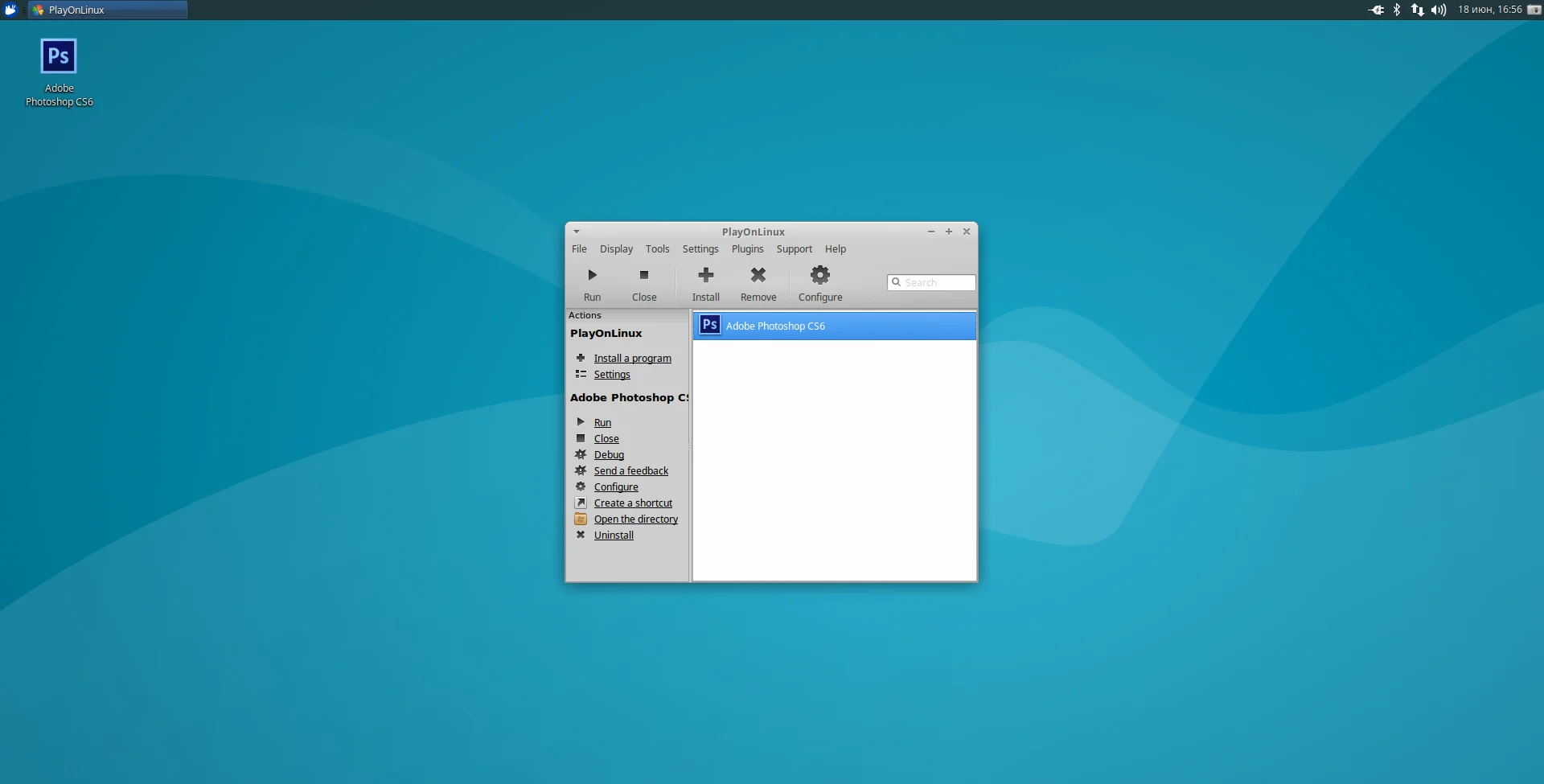Image resolution: width=1544 pixels, height=784 pixels.
Task: Open Configure via the gear toolbar icon
Action: tap(819, 276)
